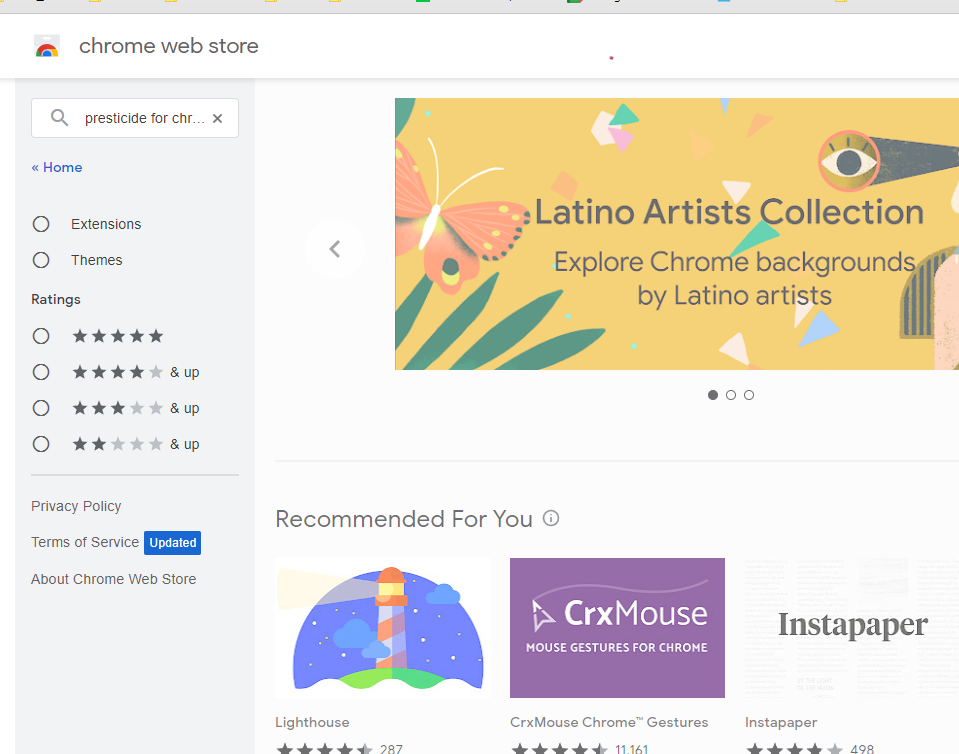Select the first carousel dot
The width and height of the screenshot is (959, 754).
click(713, 395)
